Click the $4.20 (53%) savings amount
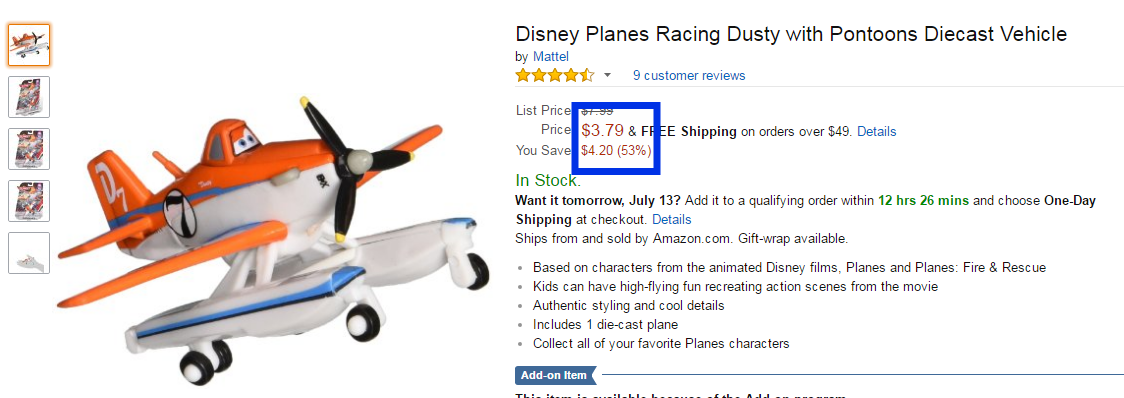The width and height of the screenshot is (1124, 398). coord(616,151)
